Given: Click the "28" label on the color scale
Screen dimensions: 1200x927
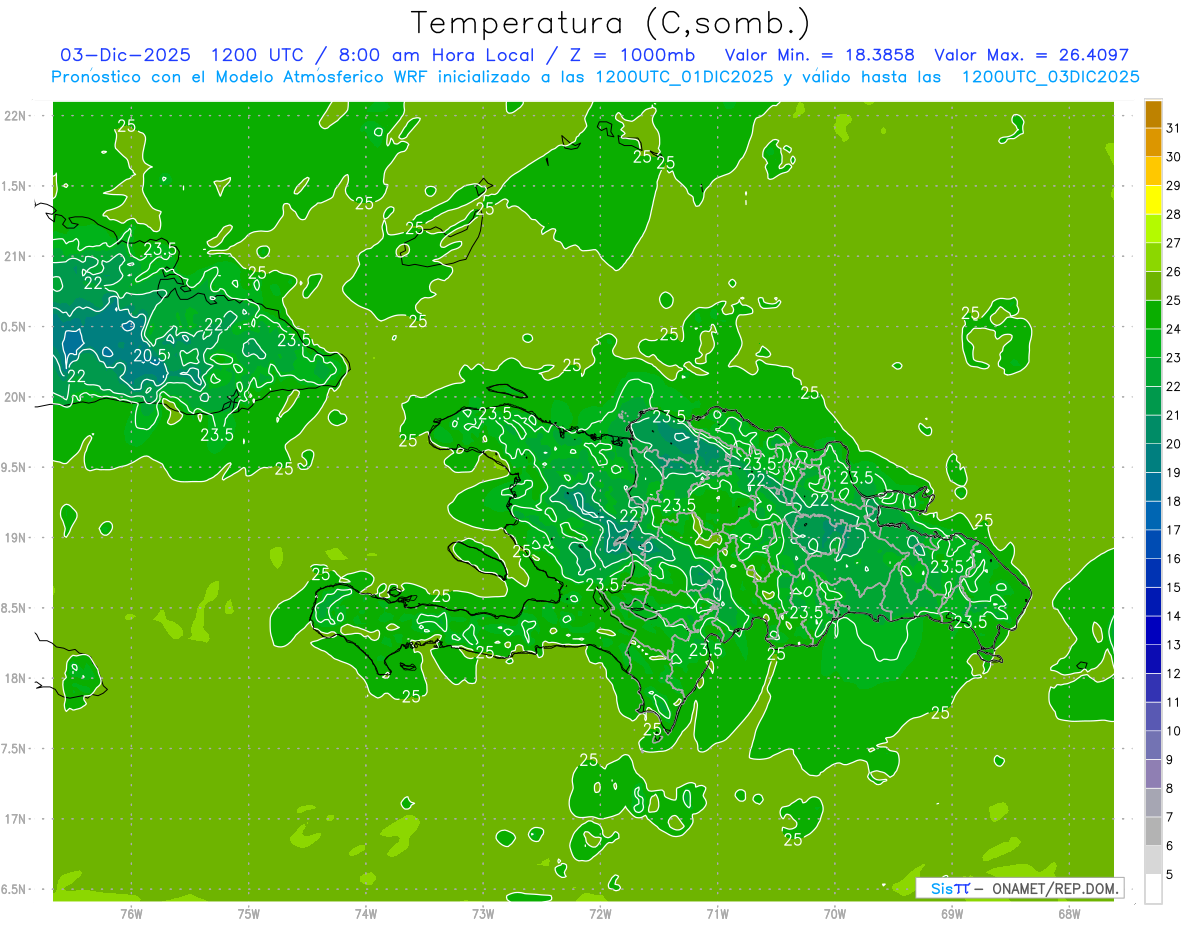Looking at the screenshot, I should click(x=1173, y=214).
